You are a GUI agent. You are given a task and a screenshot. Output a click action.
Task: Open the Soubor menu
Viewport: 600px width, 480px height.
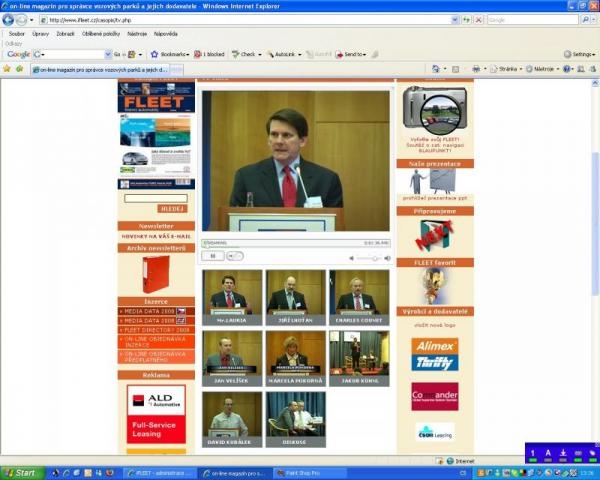[x=16, y=34]
